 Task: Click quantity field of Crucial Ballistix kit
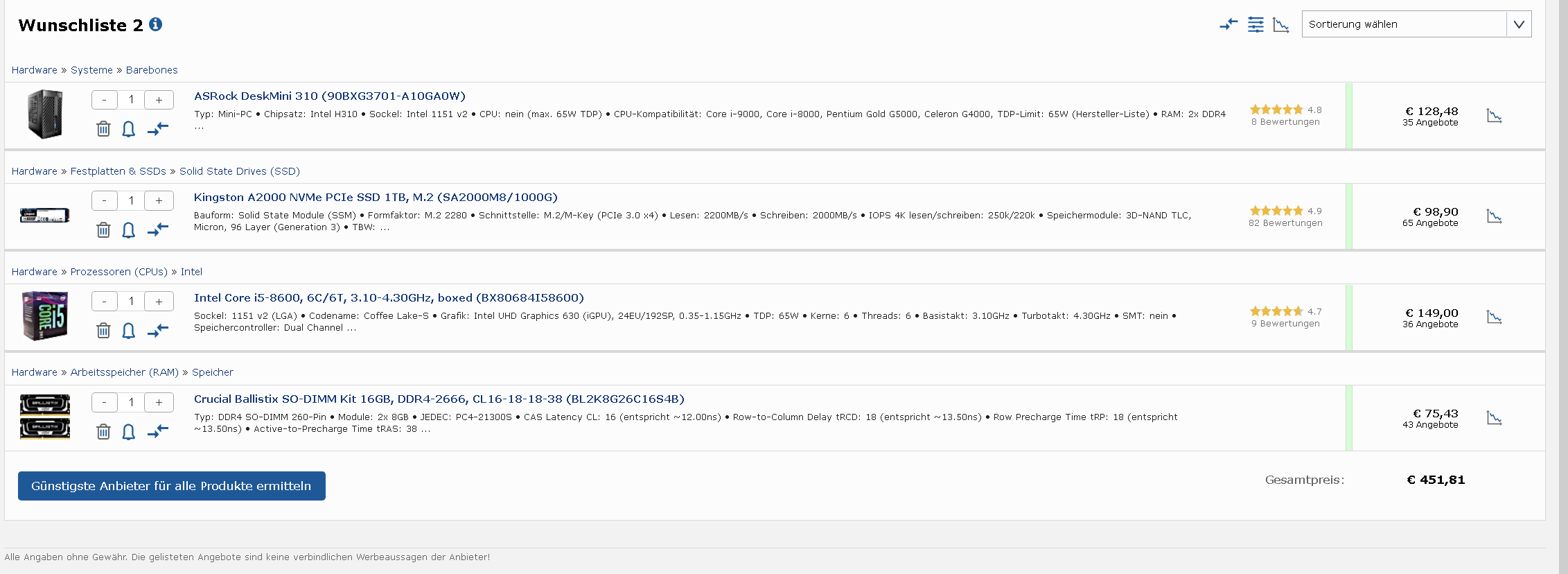131,402
